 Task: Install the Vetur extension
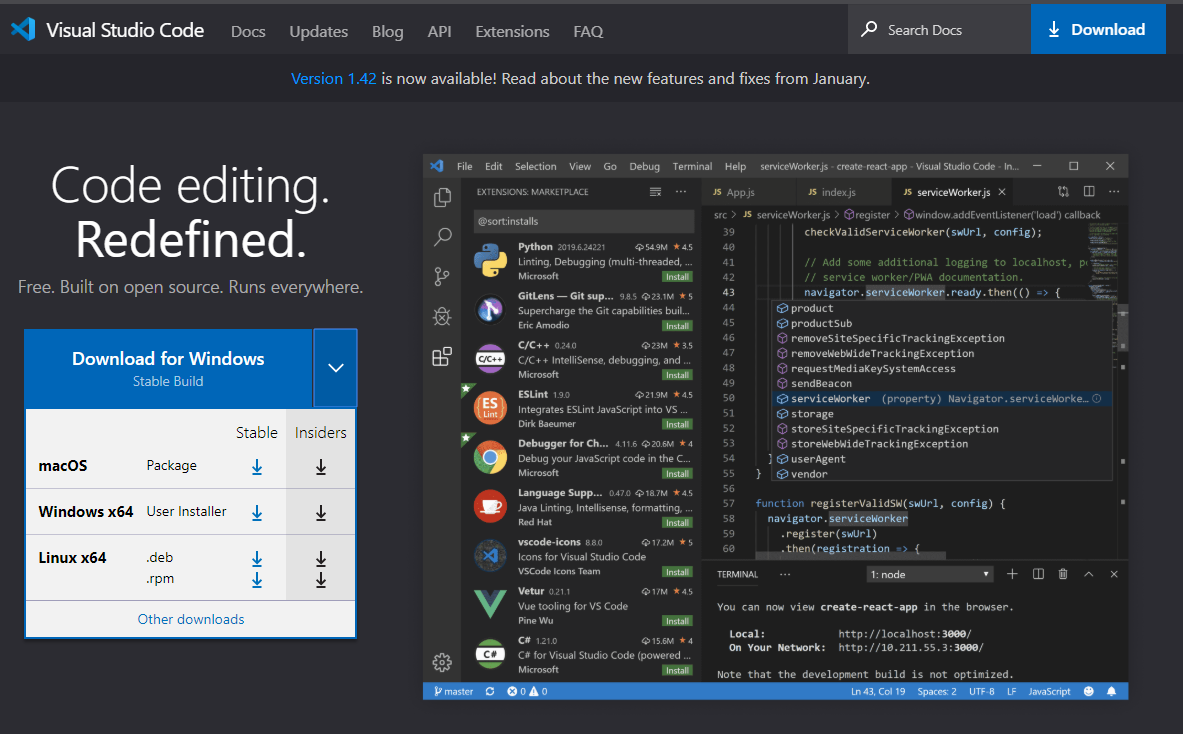pyautogui.click(x=677, y=621)
